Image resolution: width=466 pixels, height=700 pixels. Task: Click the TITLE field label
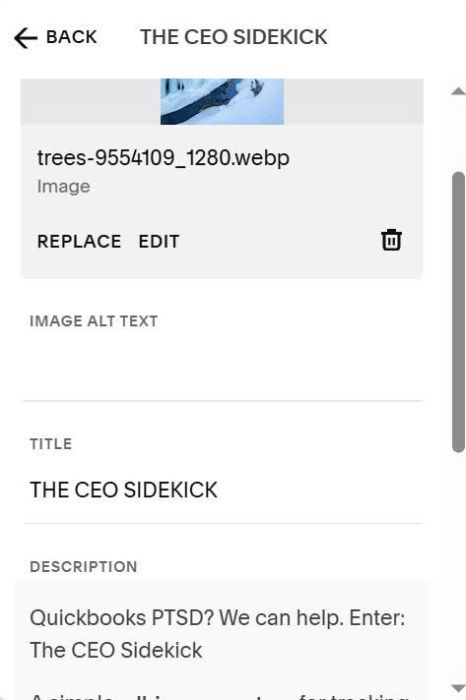point(51,444)
